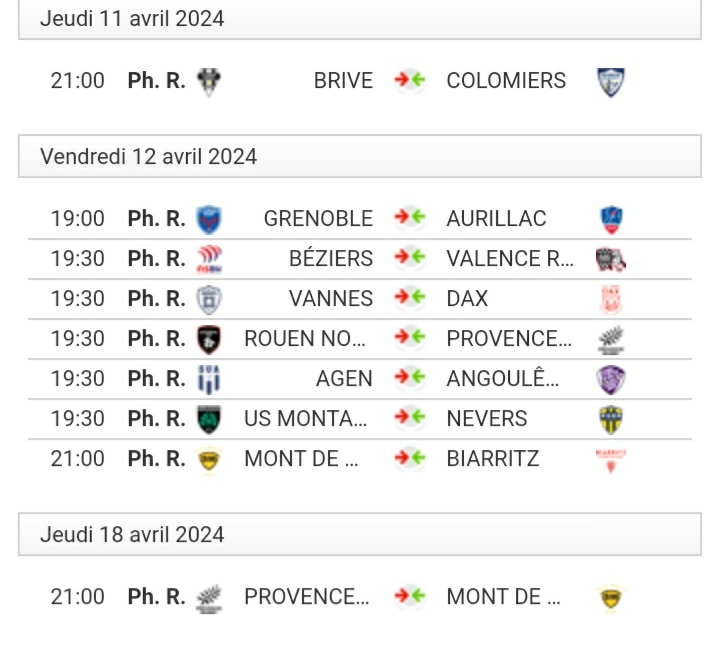Click the Angoulême purple crest
Image resolution: width=720 pixels, height=648 pixels.
coord(611,379)
